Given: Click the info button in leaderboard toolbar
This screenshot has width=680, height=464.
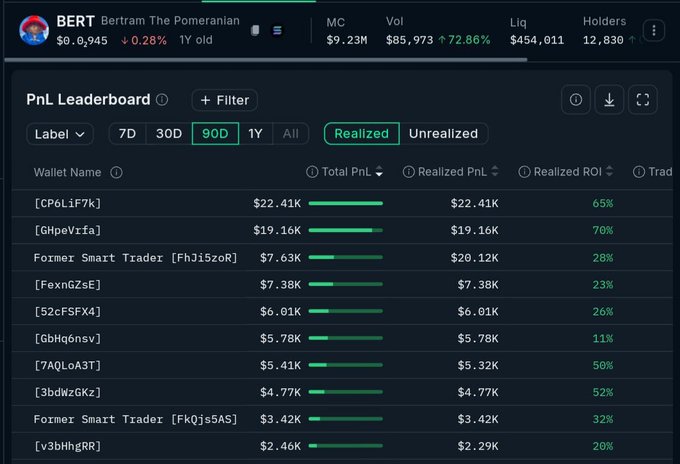Looking at the screenshot, I should point(575,100).
